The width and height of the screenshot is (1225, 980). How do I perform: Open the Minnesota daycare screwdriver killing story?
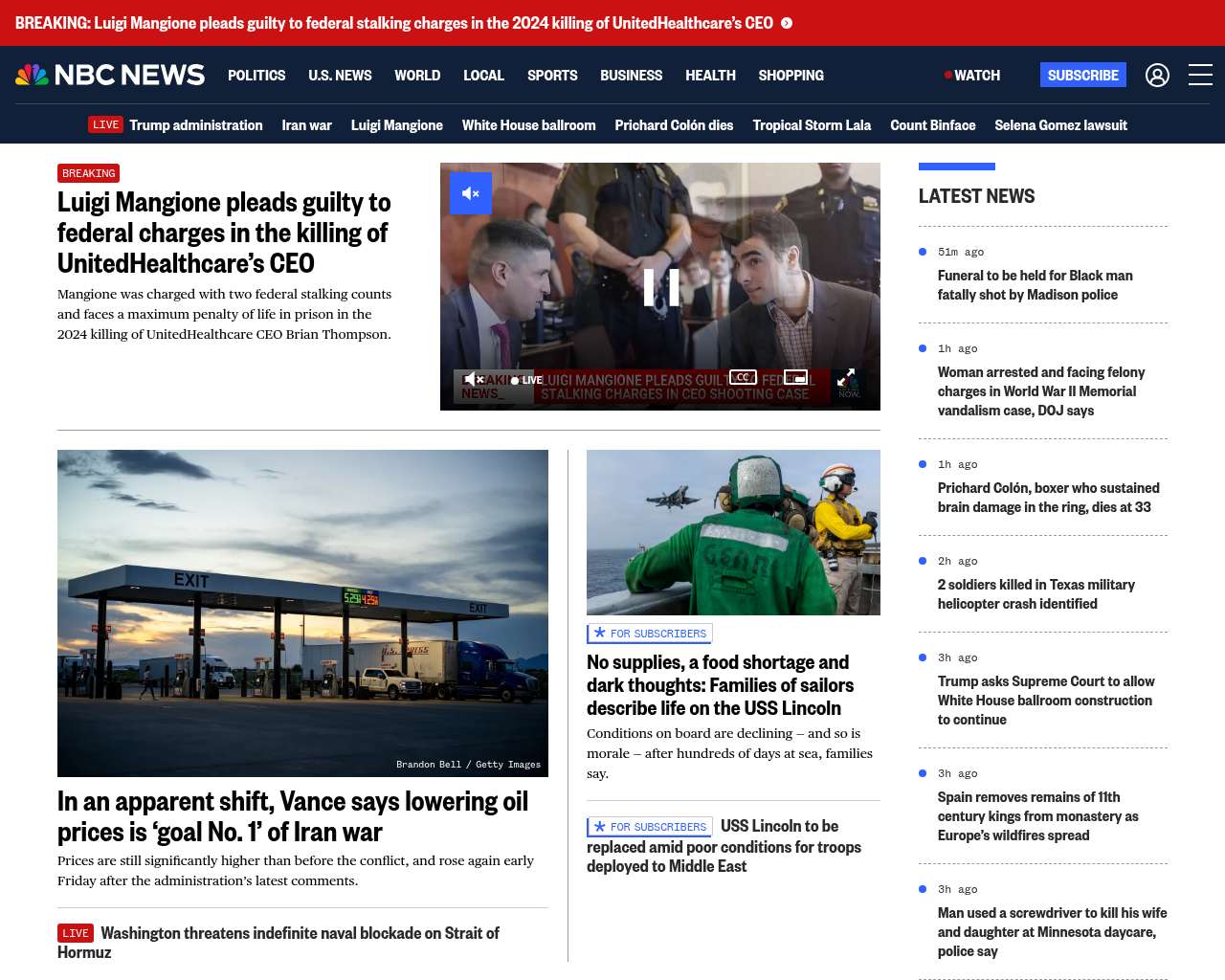pyautogui.click(x=1053, y=932)
